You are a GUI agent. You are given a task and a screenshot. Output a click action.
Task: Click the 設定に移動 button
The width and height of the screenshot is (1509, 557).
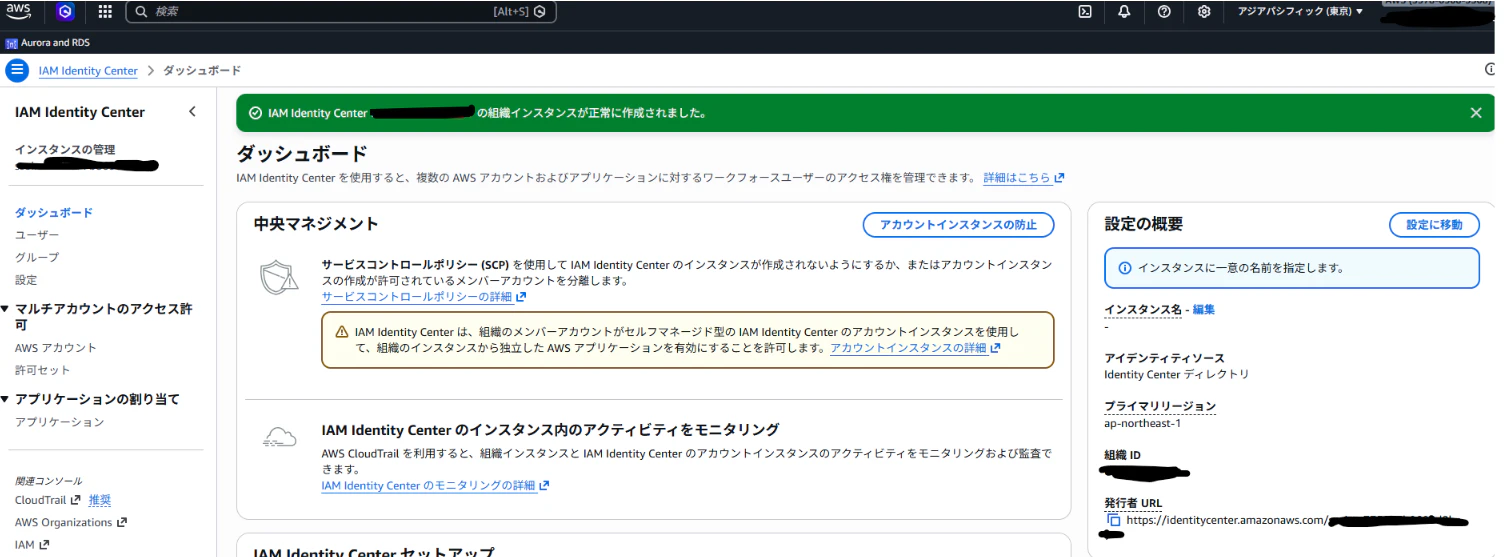(1434, 225)
